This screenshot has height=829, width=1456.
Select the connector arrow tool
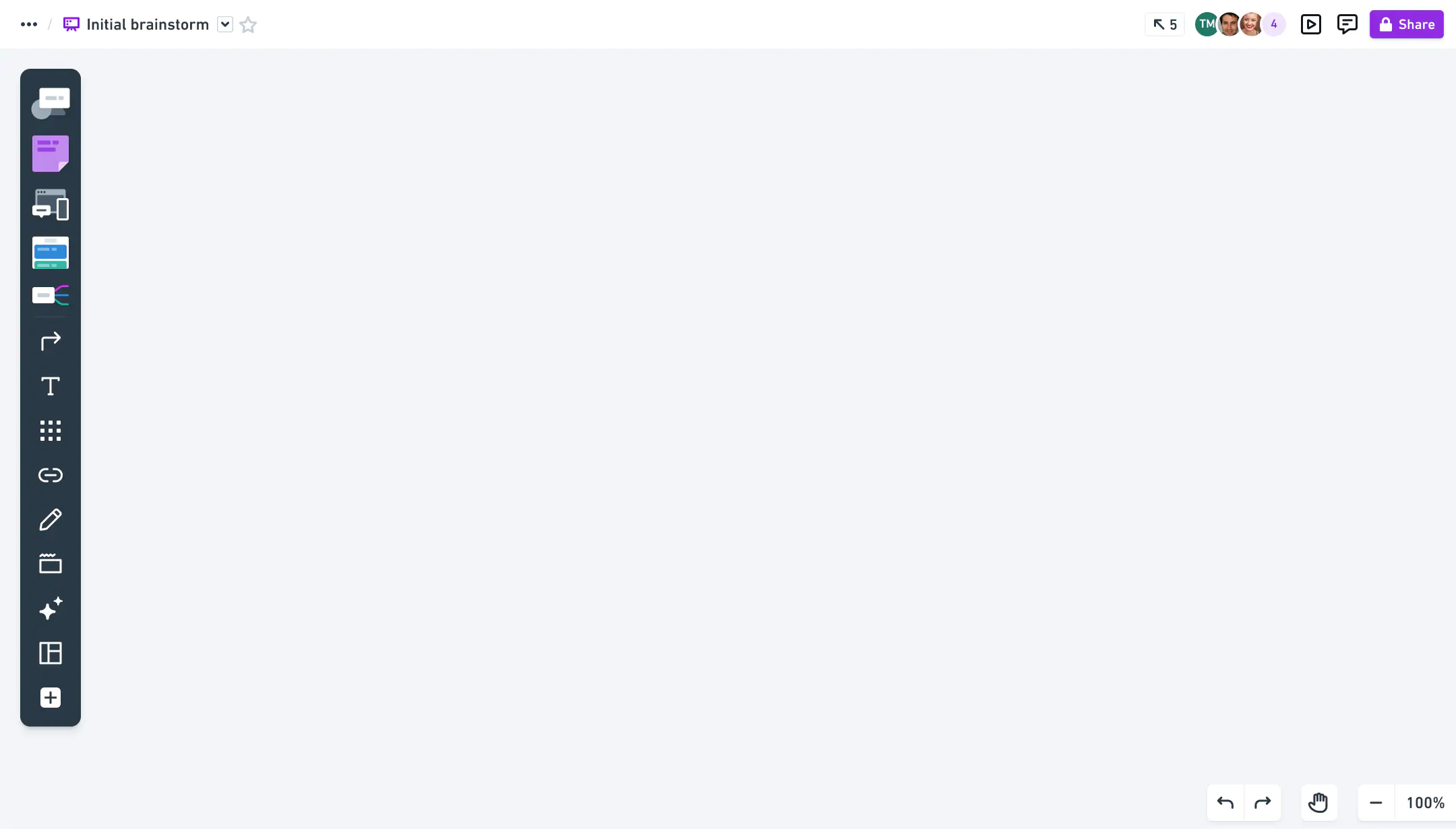coord(51,341)
